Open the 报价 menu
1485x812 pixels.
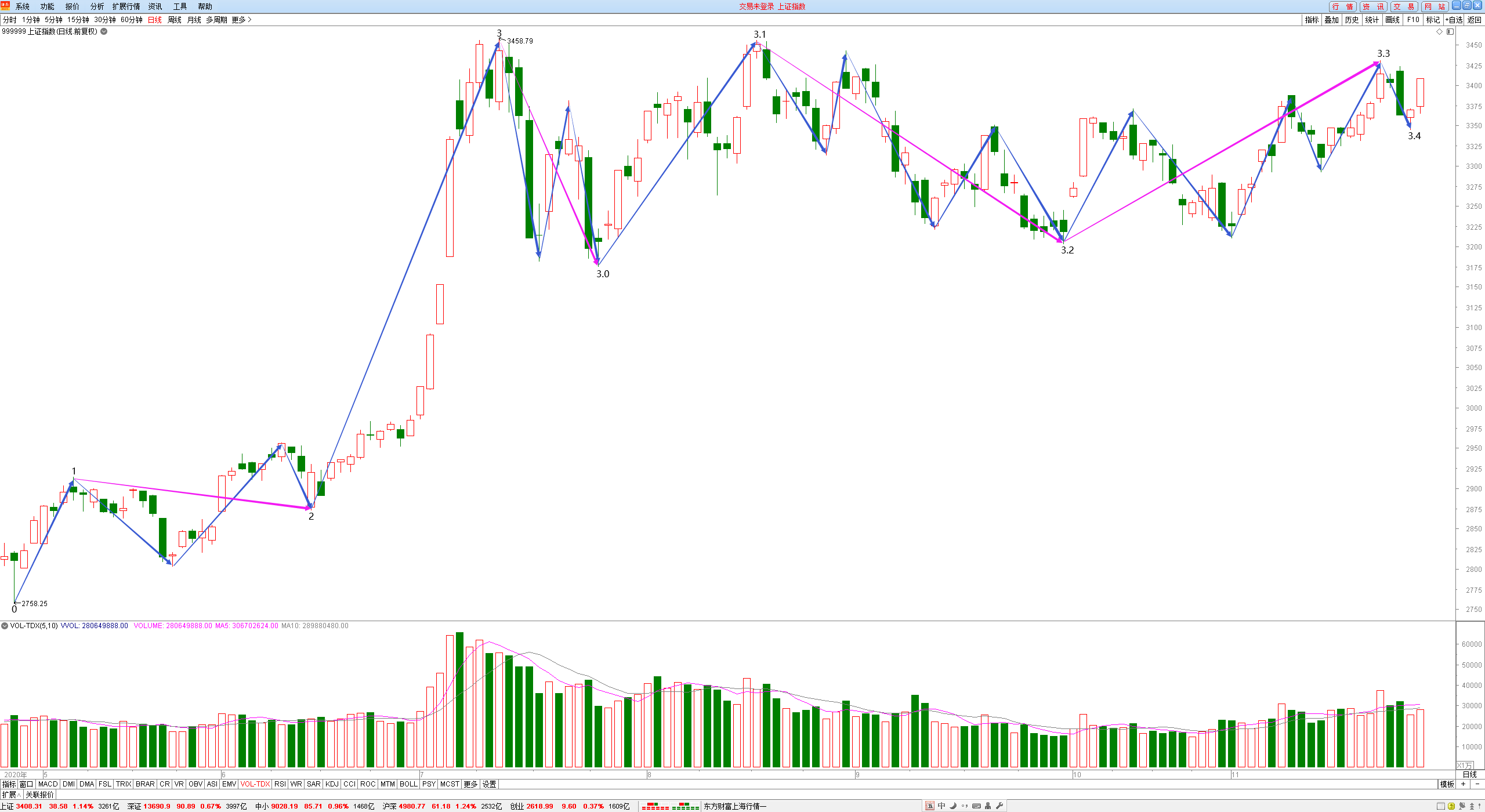tap(73, 6)
